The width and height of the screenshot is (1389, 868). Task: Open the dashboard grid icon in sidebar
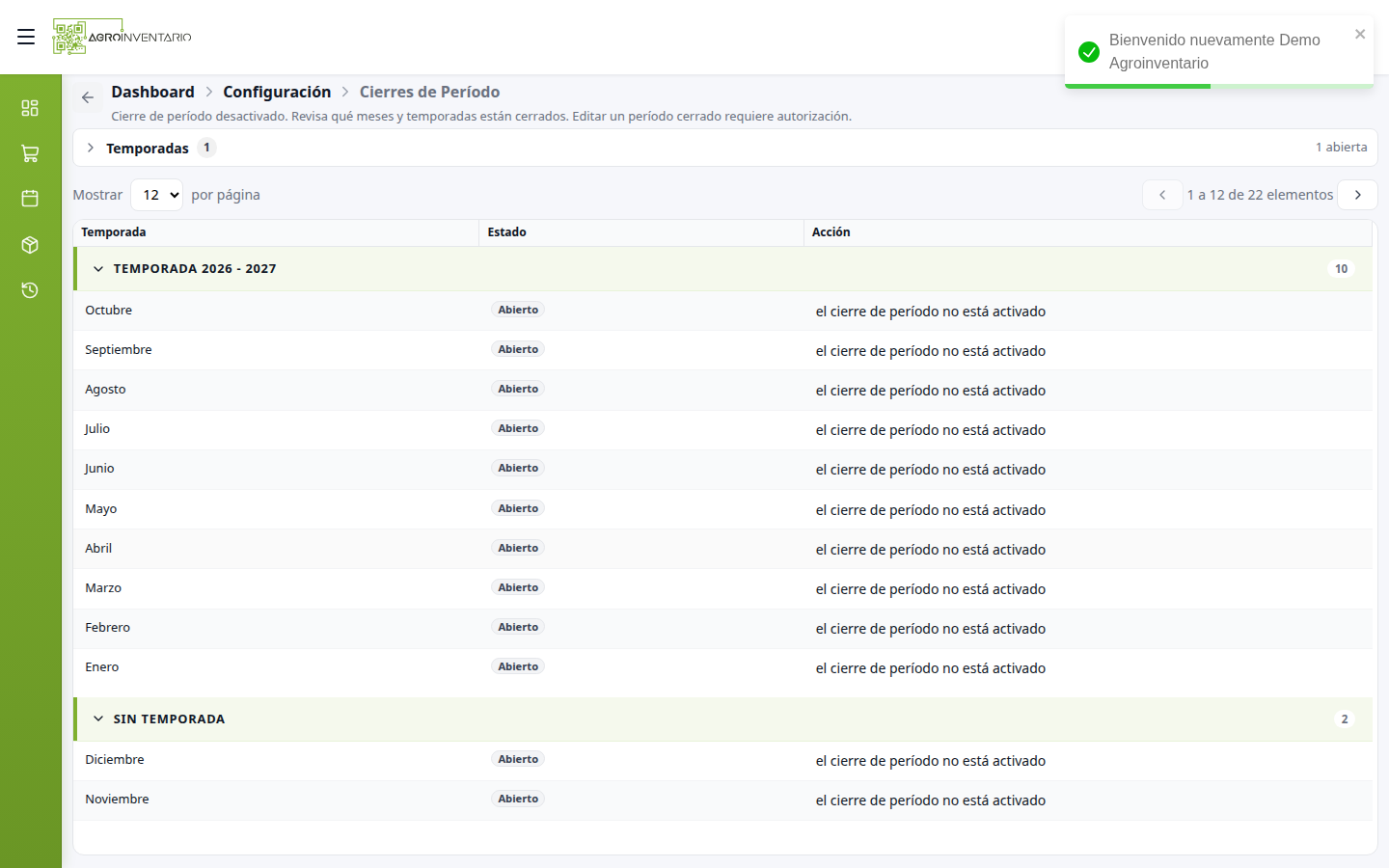30,108
